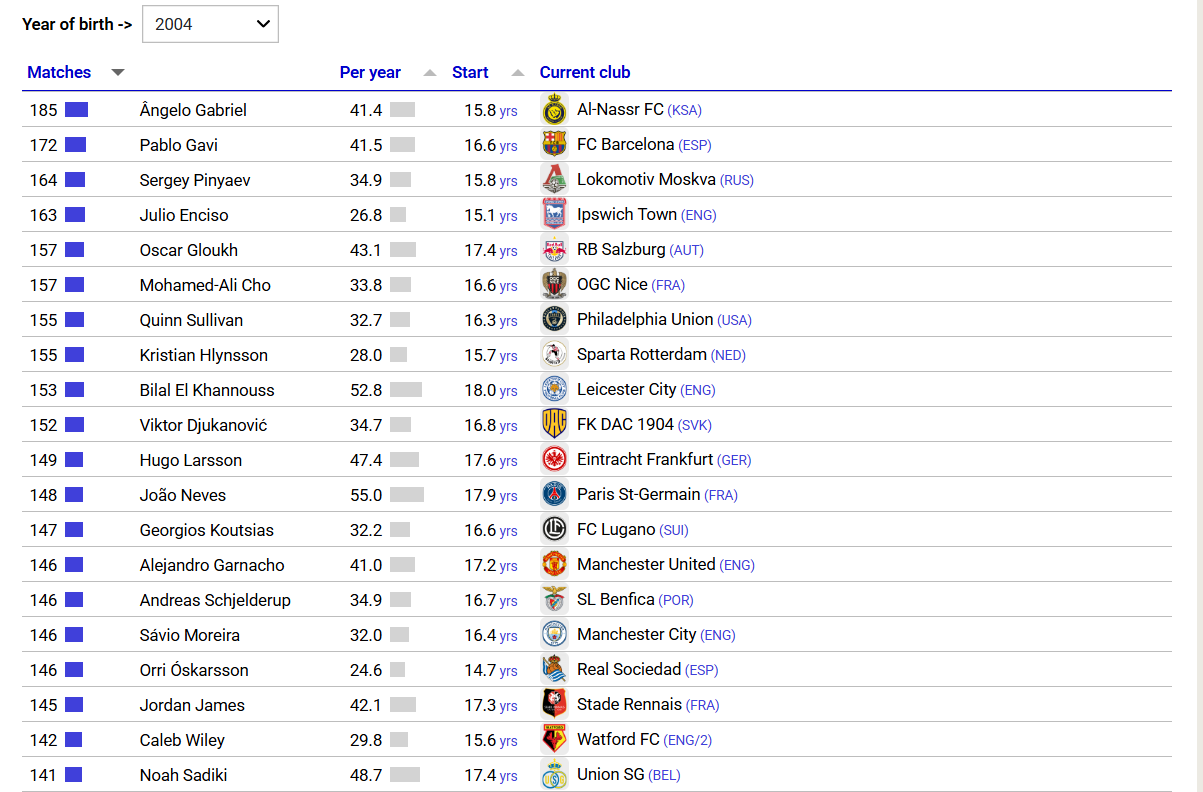Open the Year of birth dropdown
Screen dimensions: 1203x792
[x=210, y=24]
